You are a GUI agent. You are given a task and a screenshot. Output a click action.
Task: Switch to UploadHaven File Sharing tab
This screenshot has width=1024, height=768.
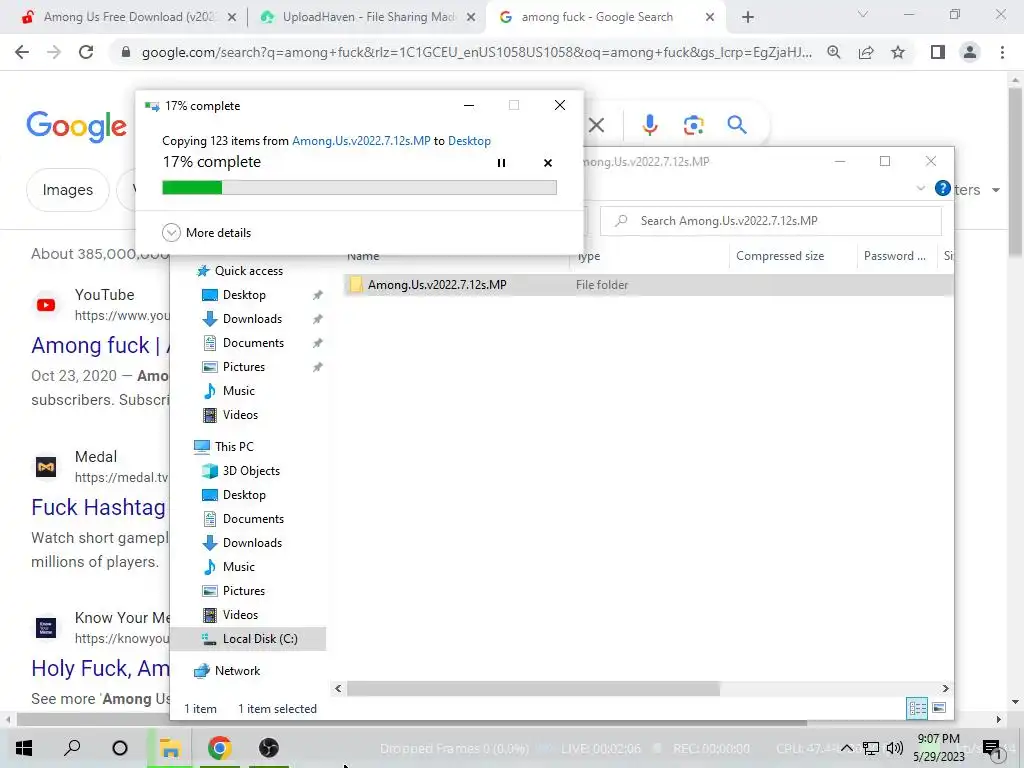point(368,17)
